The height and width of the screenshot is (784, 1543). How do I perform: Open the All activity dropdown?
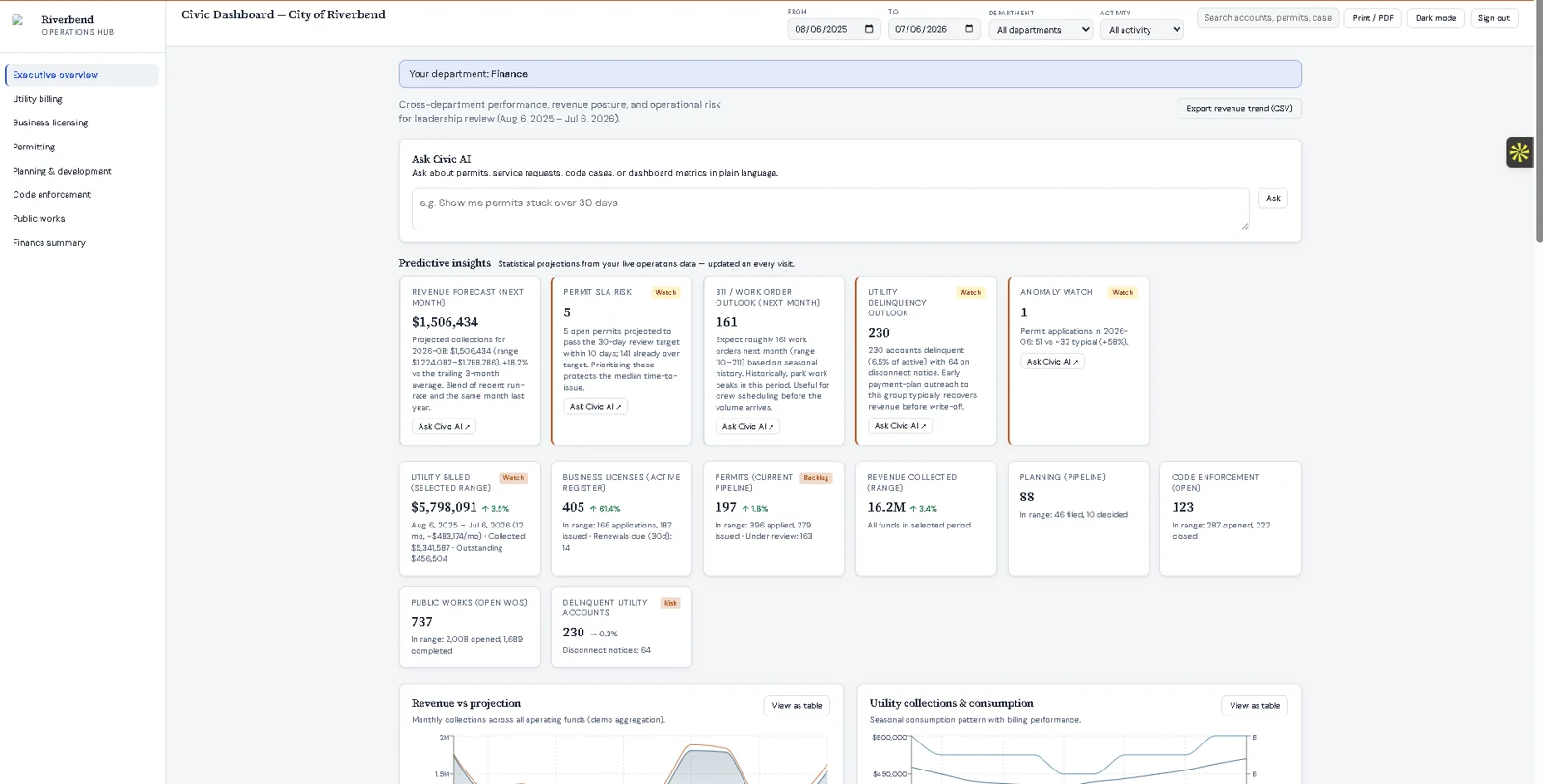[1142, 30]
